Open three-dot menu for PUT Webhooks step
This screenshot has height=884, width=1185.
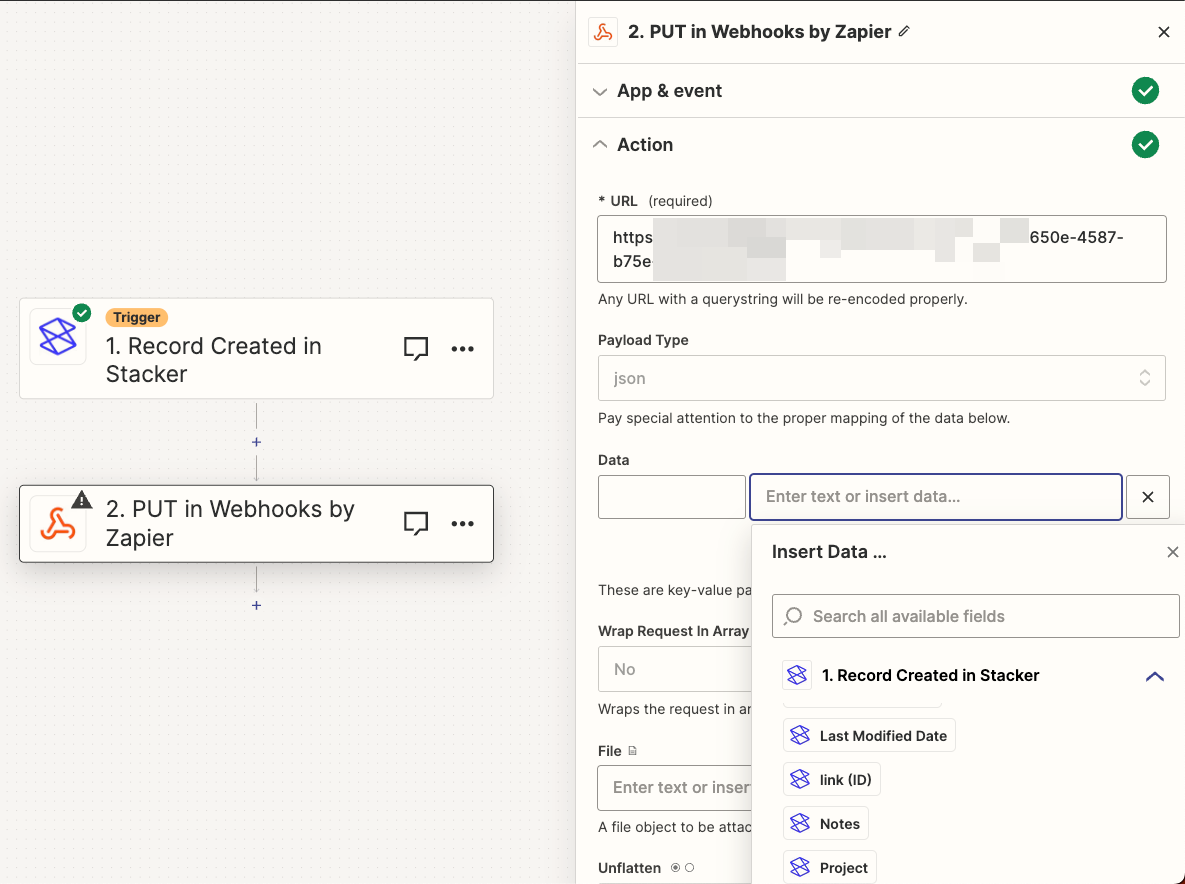point(463,524)
